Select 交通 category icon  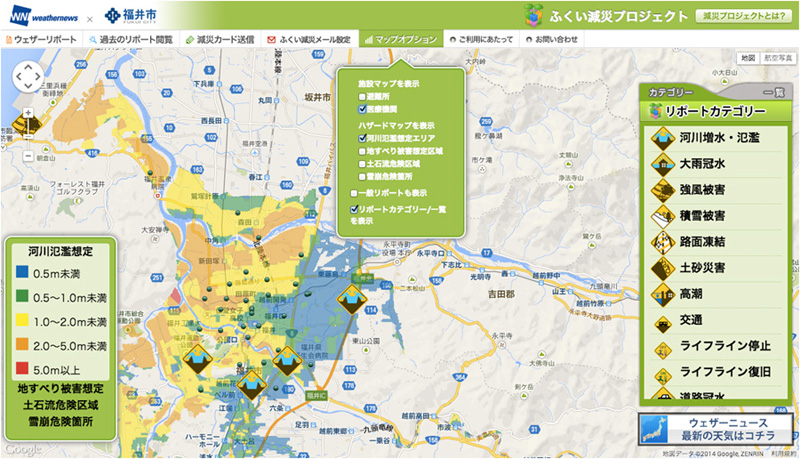click(x=663, y=322)
